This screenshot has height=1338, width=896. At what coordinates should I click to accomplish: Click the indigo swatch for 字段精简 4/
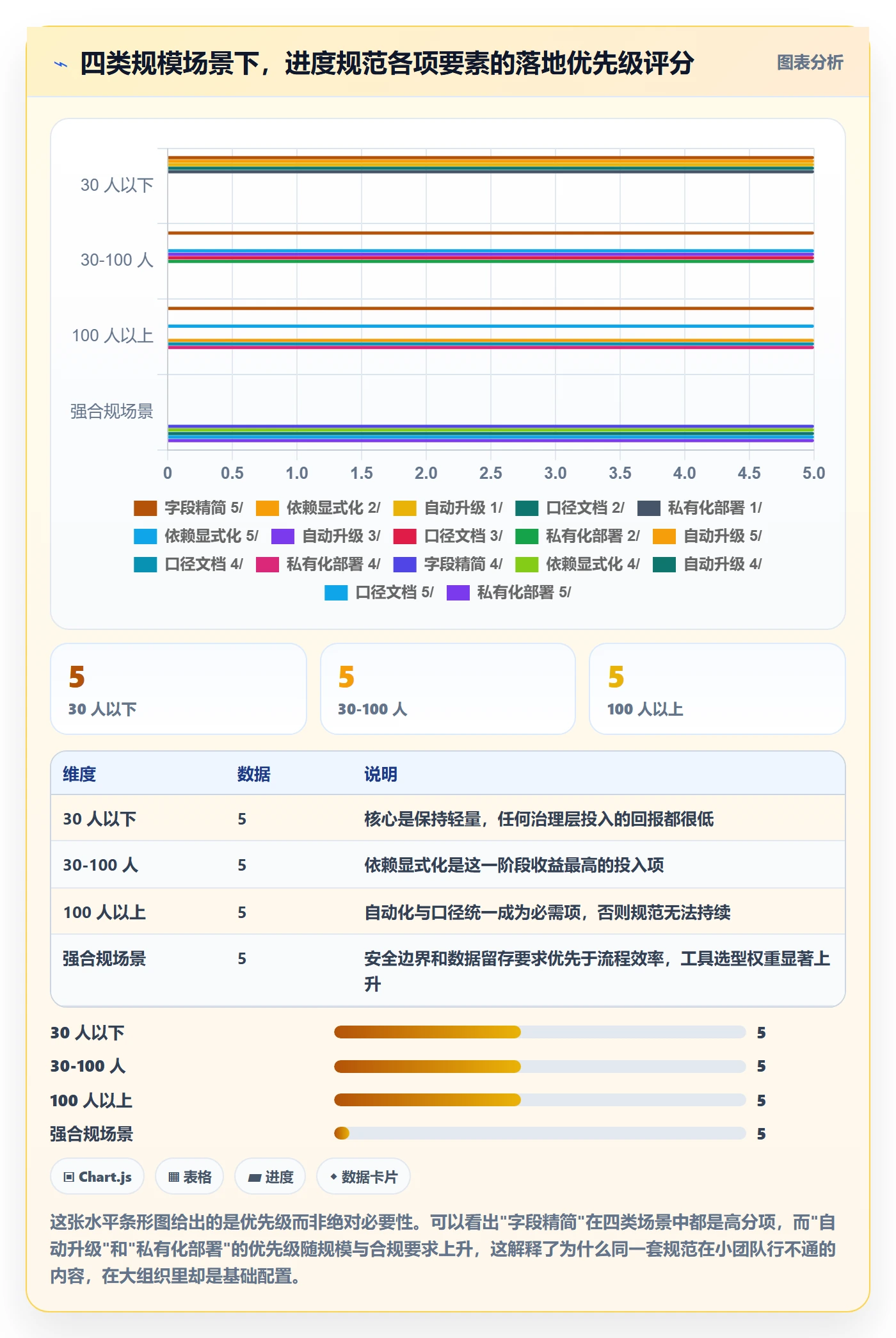405,565
